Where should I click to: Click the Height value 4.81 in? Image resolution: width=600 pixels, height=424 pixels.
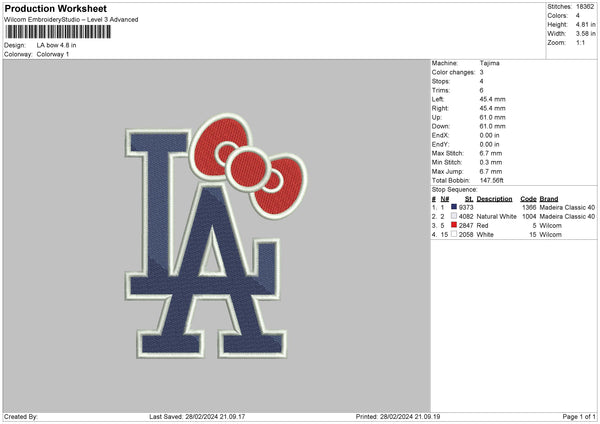(x=585, y=24)
